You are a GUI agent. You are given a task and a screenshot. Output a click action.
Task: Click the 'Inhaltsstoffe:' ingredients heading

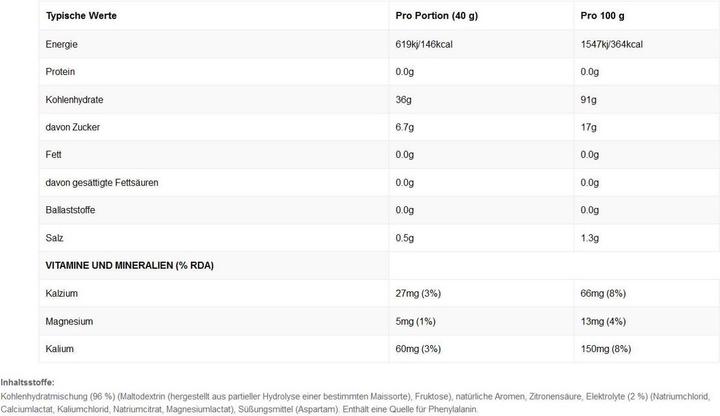tap(28, 382)
